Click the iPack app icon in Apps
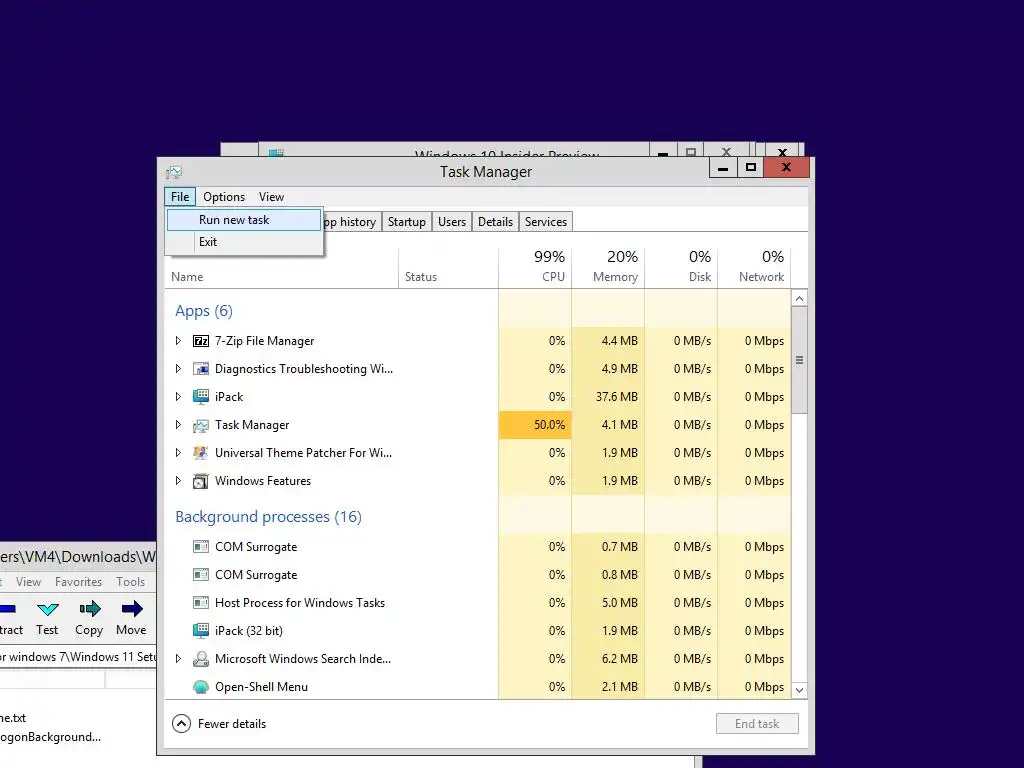 pos(200,397)
